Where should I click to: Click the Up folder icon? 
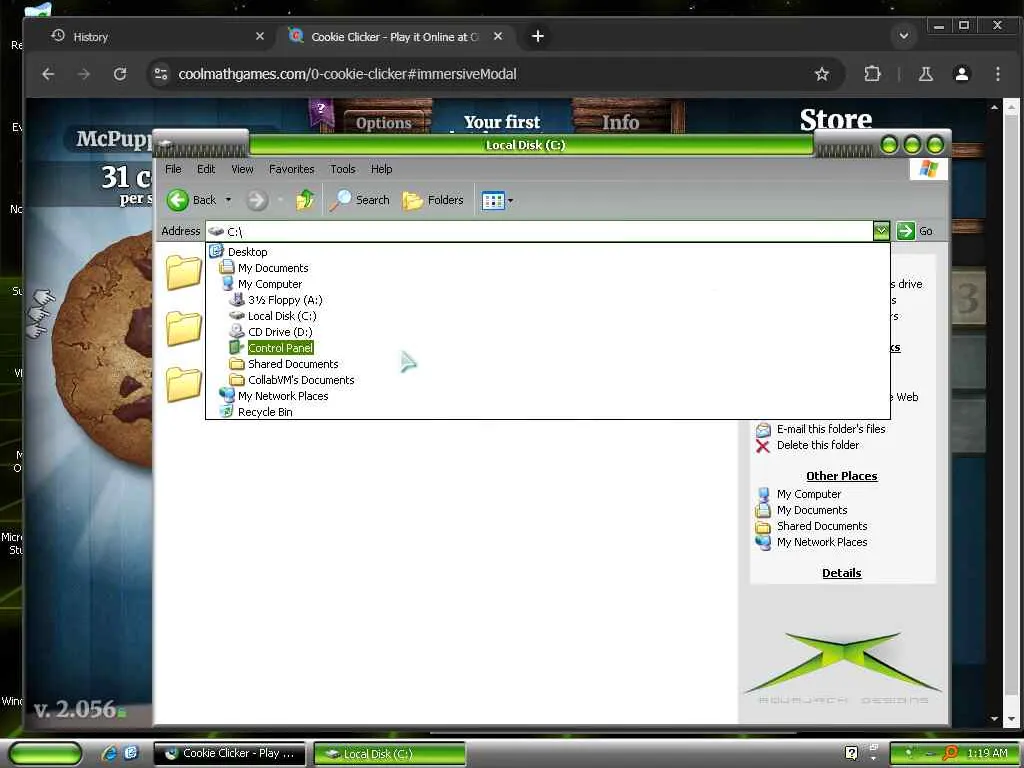click(305, 200)
